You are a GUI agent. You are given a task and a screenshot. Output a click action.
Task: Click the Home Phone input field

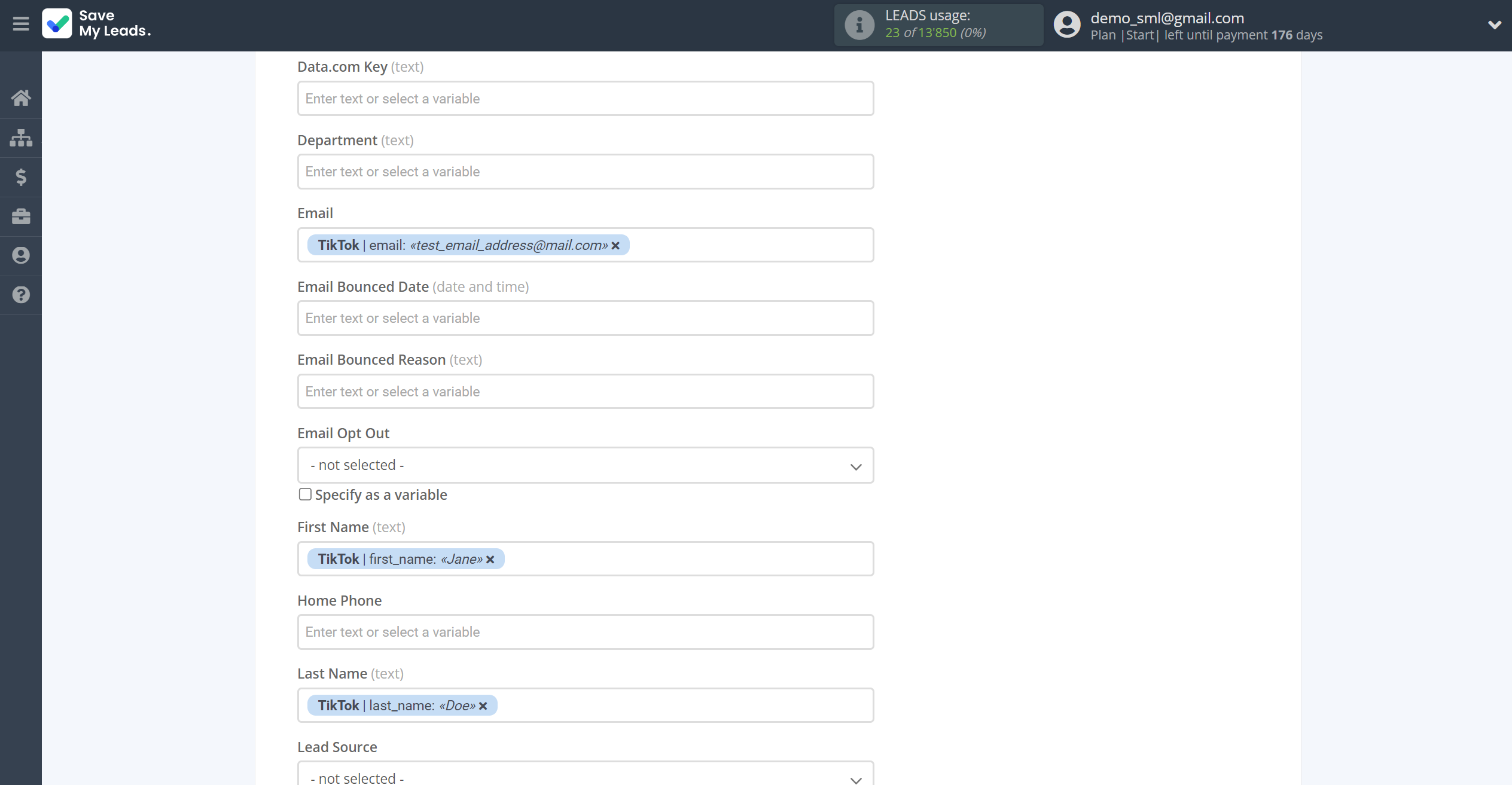(x=585, y=632)
